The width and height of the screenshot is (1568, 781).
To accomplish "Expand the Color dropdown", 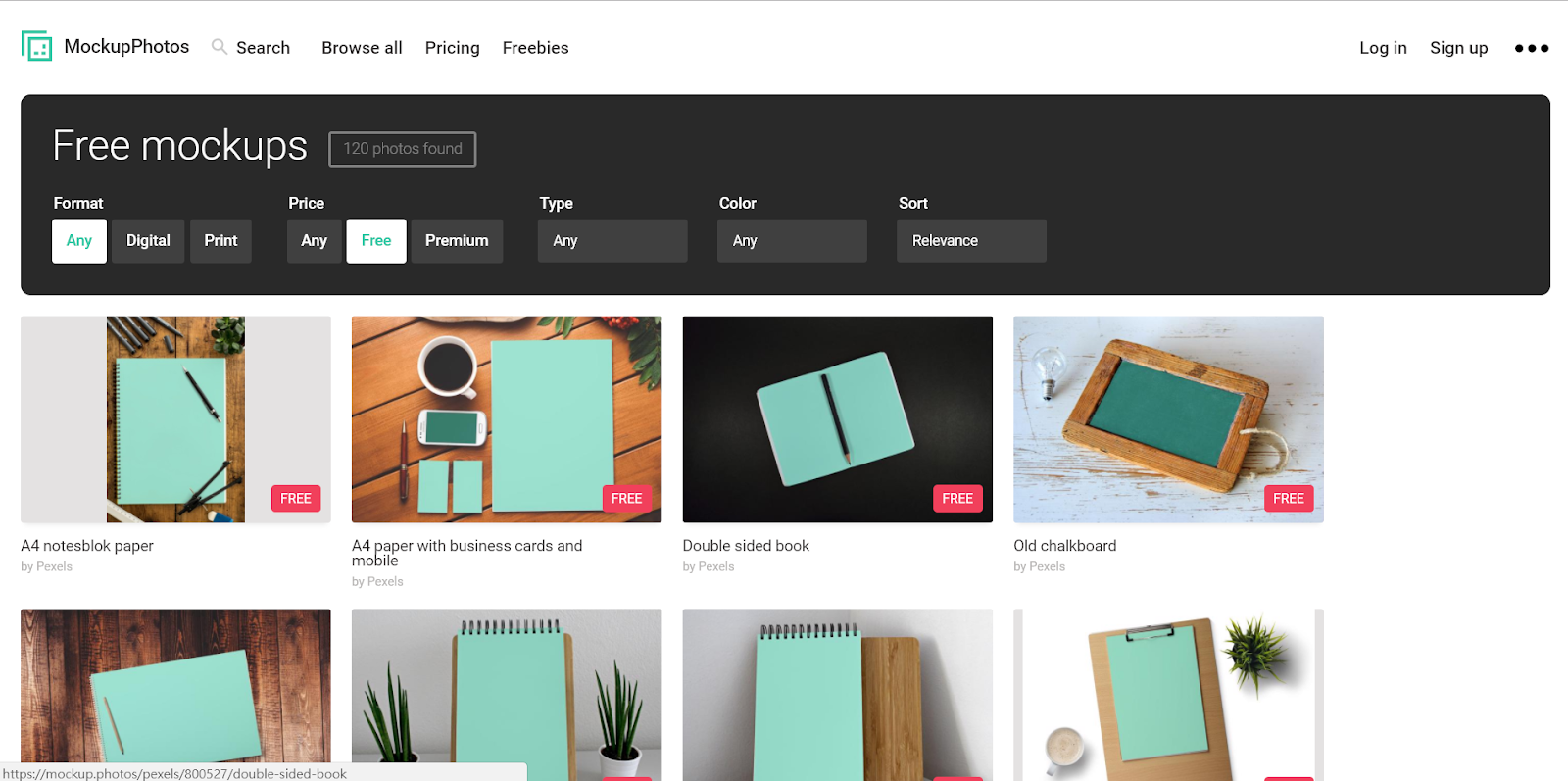I will (793, 241).
